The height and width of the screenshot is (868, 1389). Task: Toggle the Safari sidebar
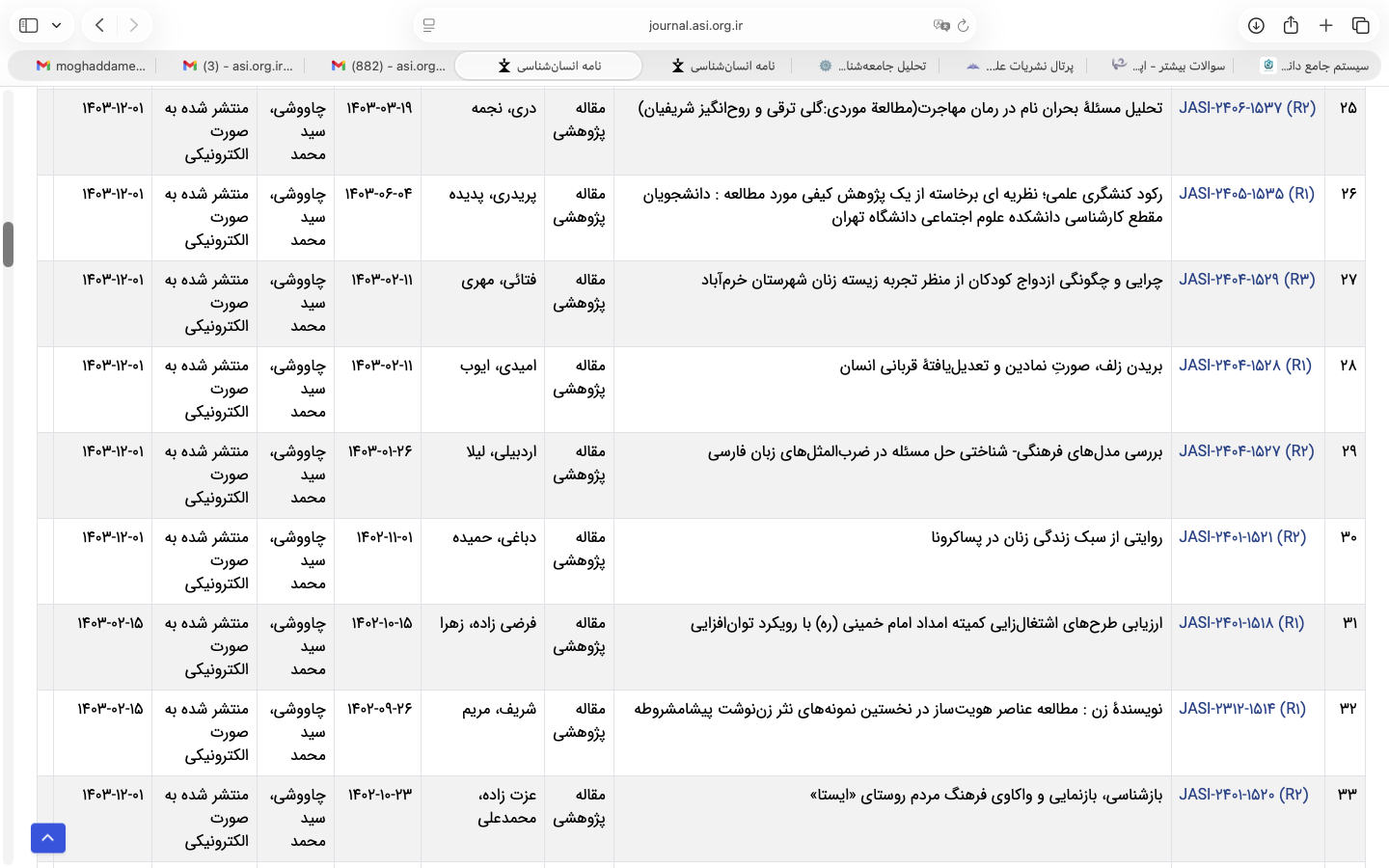pos(29,25)
